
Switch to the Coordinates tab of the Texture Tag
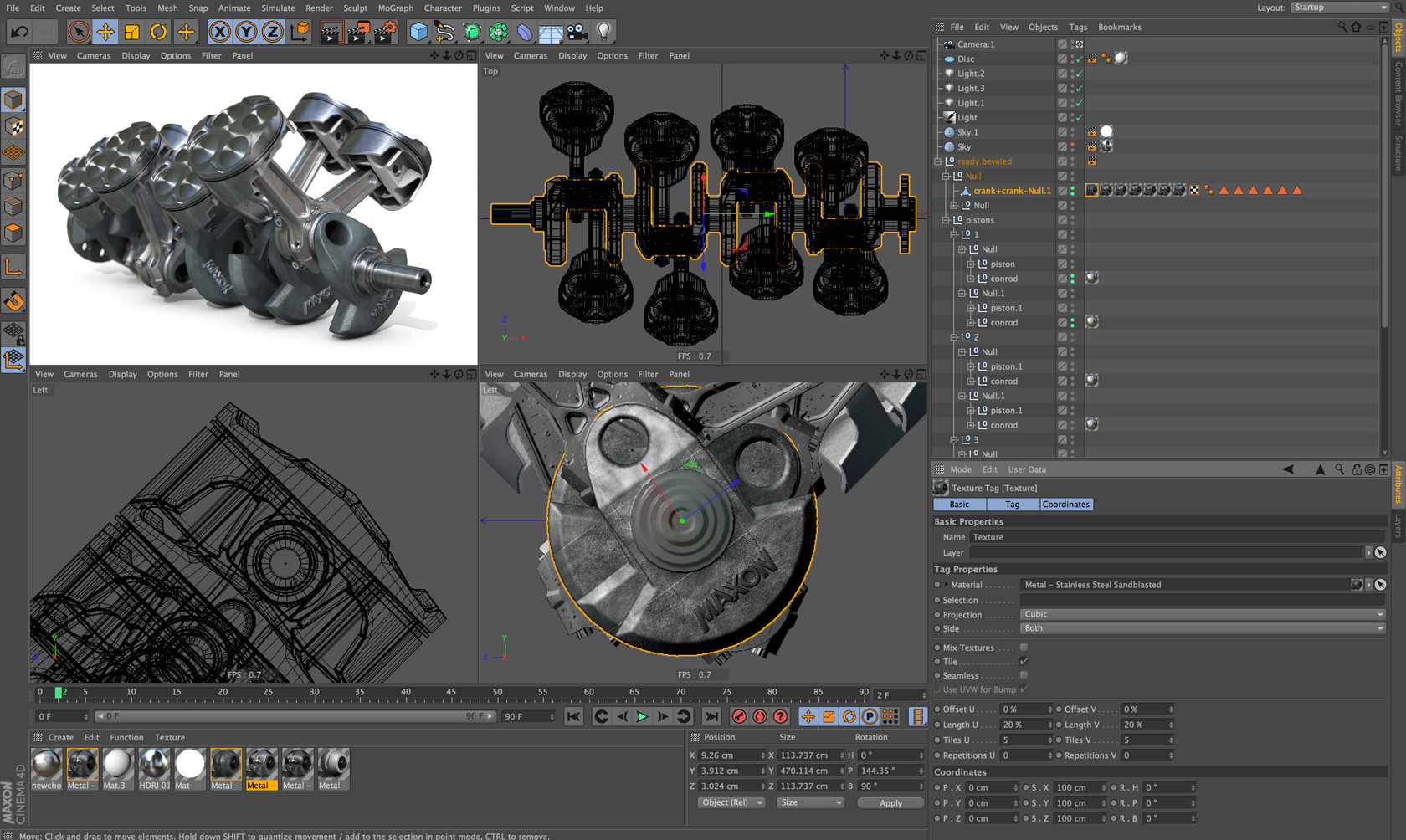click(1066, 504)
